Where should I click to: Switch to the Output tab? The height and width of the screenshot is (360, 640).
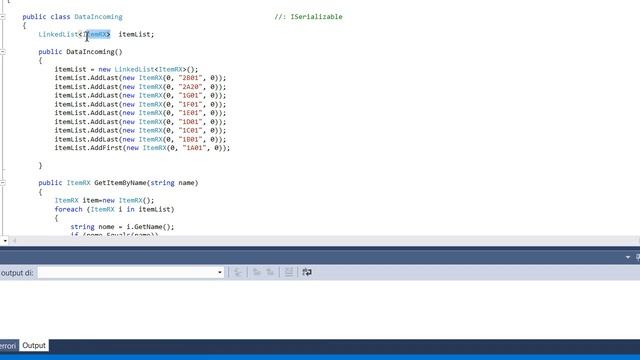(34, 345)
